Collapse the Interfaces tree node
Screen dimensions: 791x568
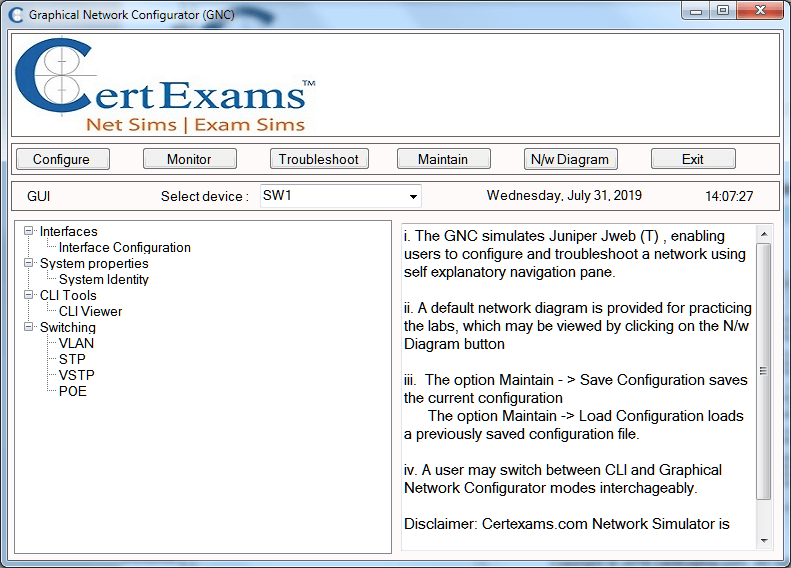pos(29,231)
